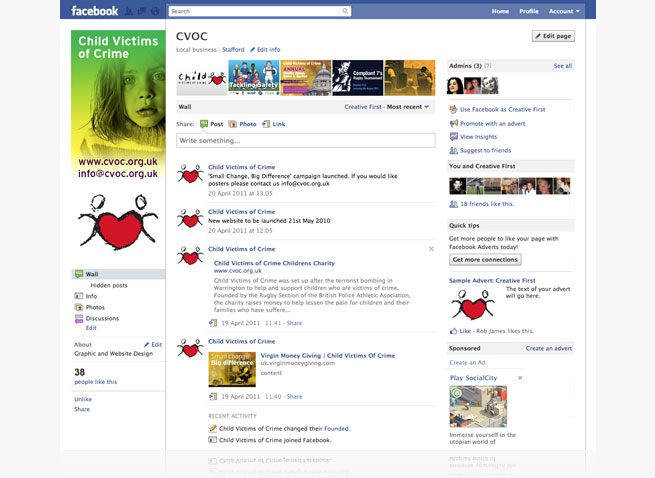
Task: Click the Facebook logo
Action: click(x=94, y=11)
